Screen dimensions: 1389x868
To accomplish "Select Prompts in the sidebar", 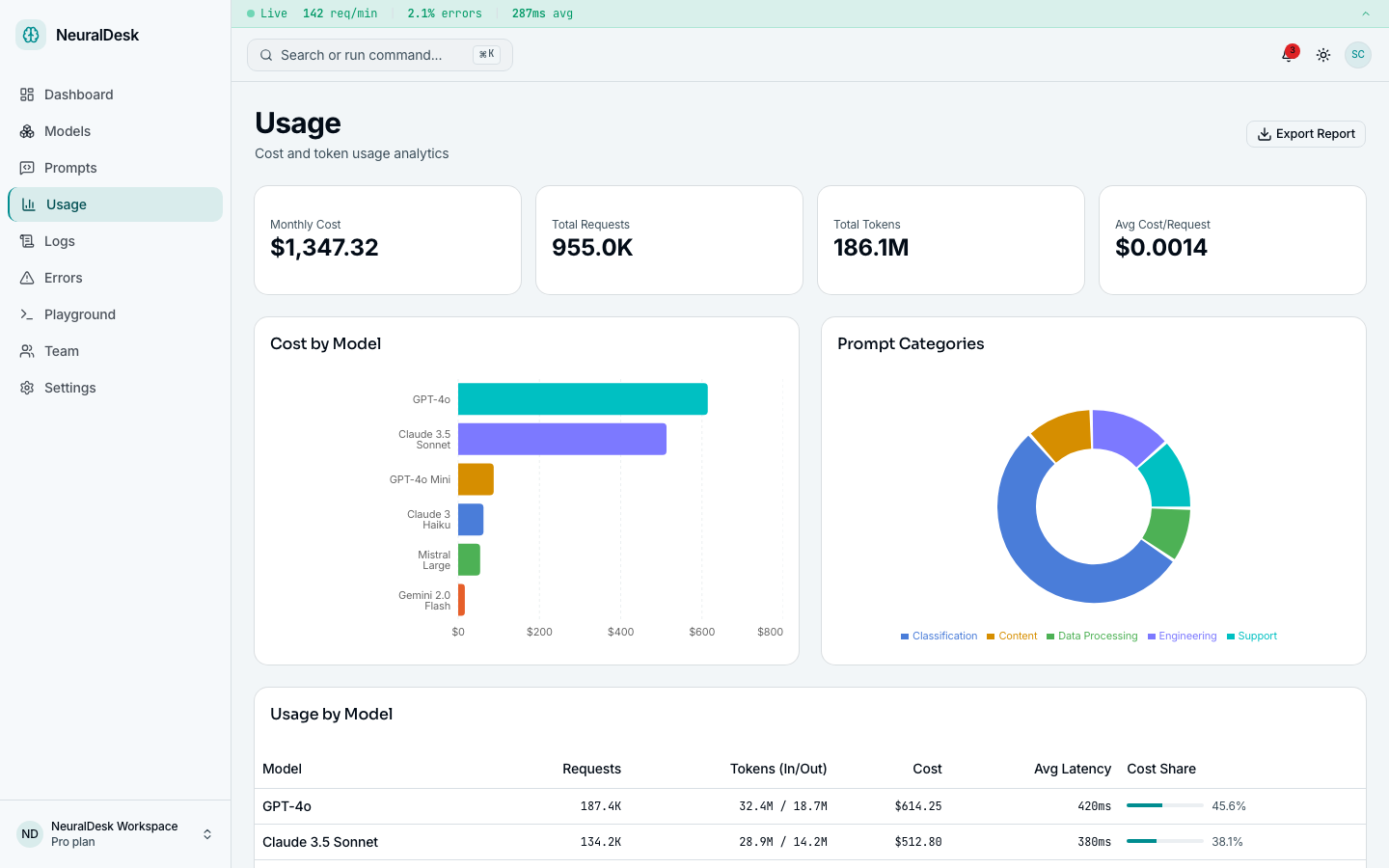I will [69, 168].
